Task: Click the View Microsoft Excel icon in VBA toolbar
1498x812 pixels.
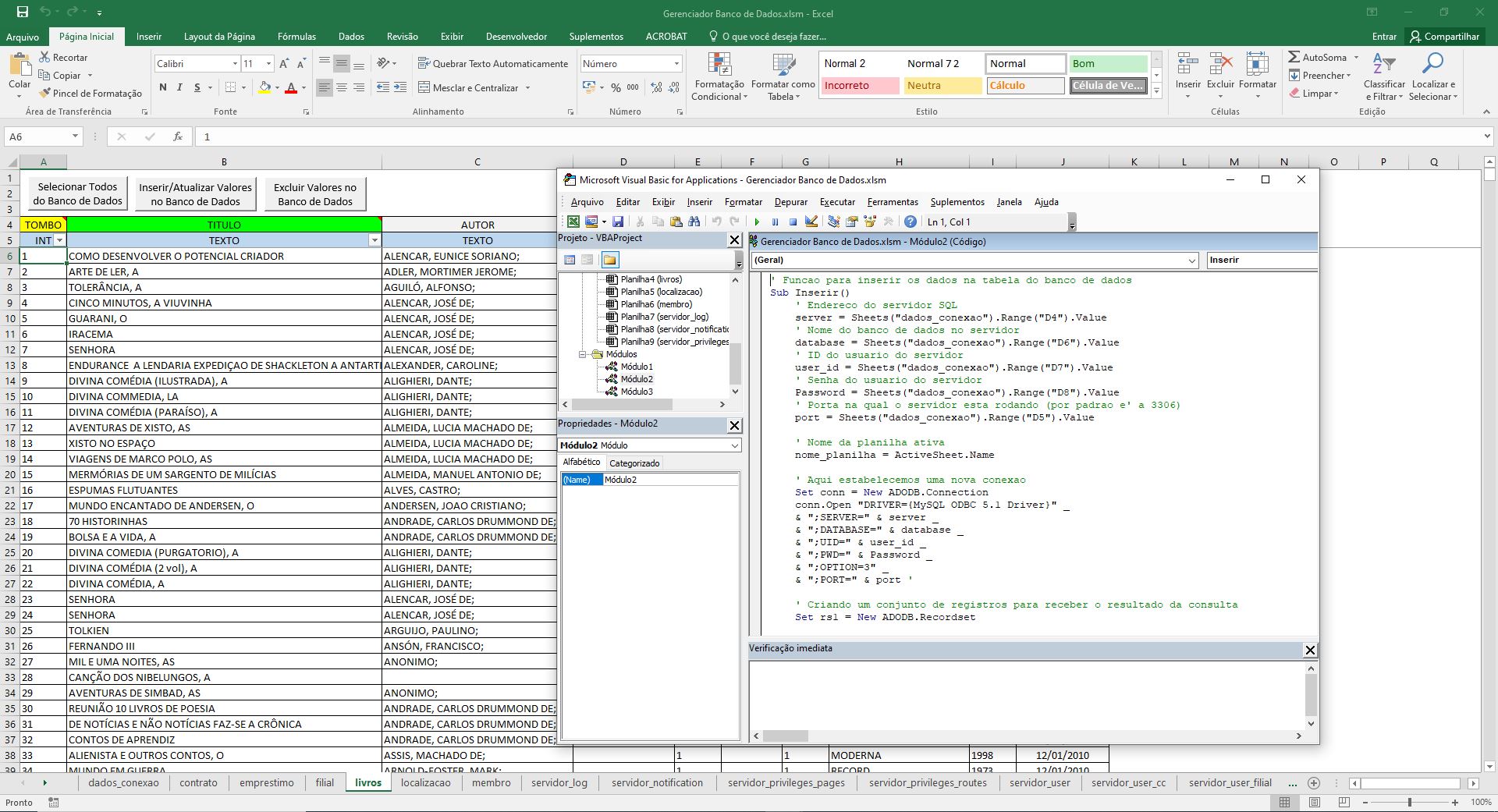Action: (573, 222)
